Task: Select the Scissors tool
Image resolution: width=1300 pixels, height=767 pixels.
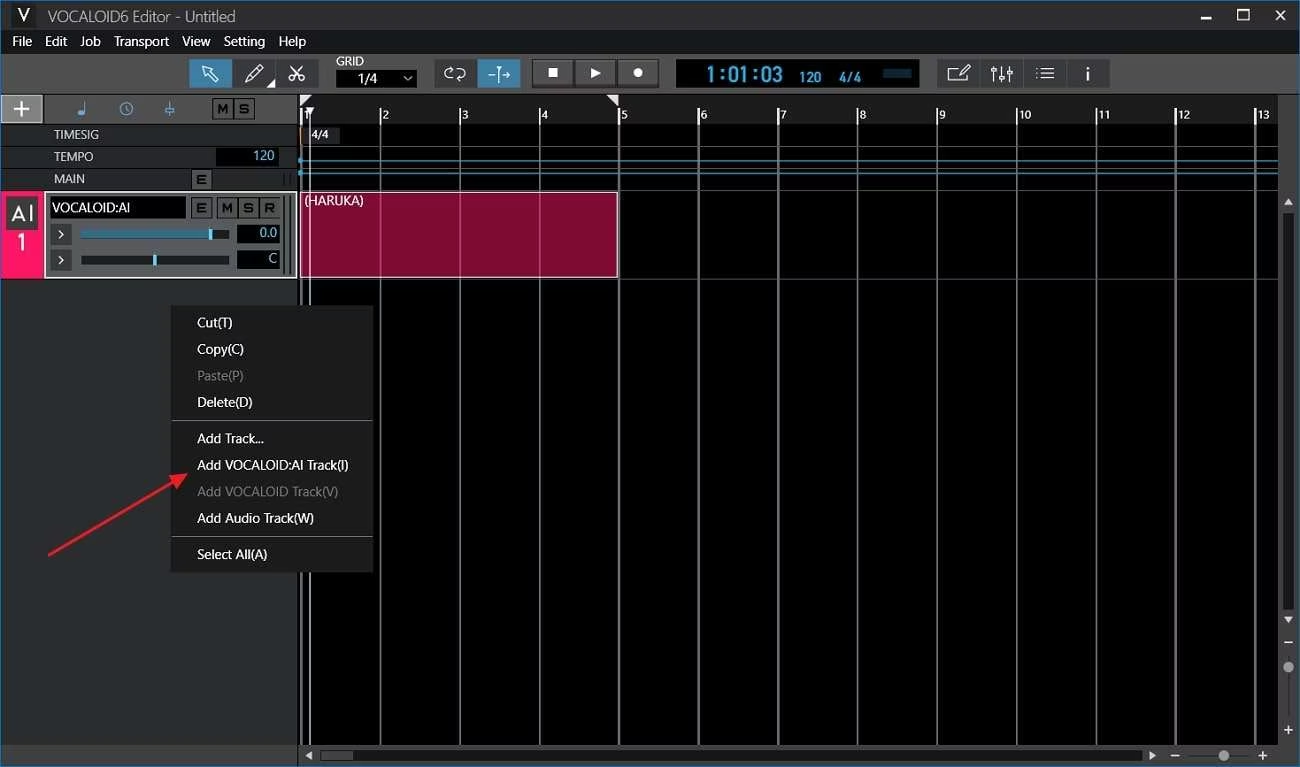Action: 297,73
